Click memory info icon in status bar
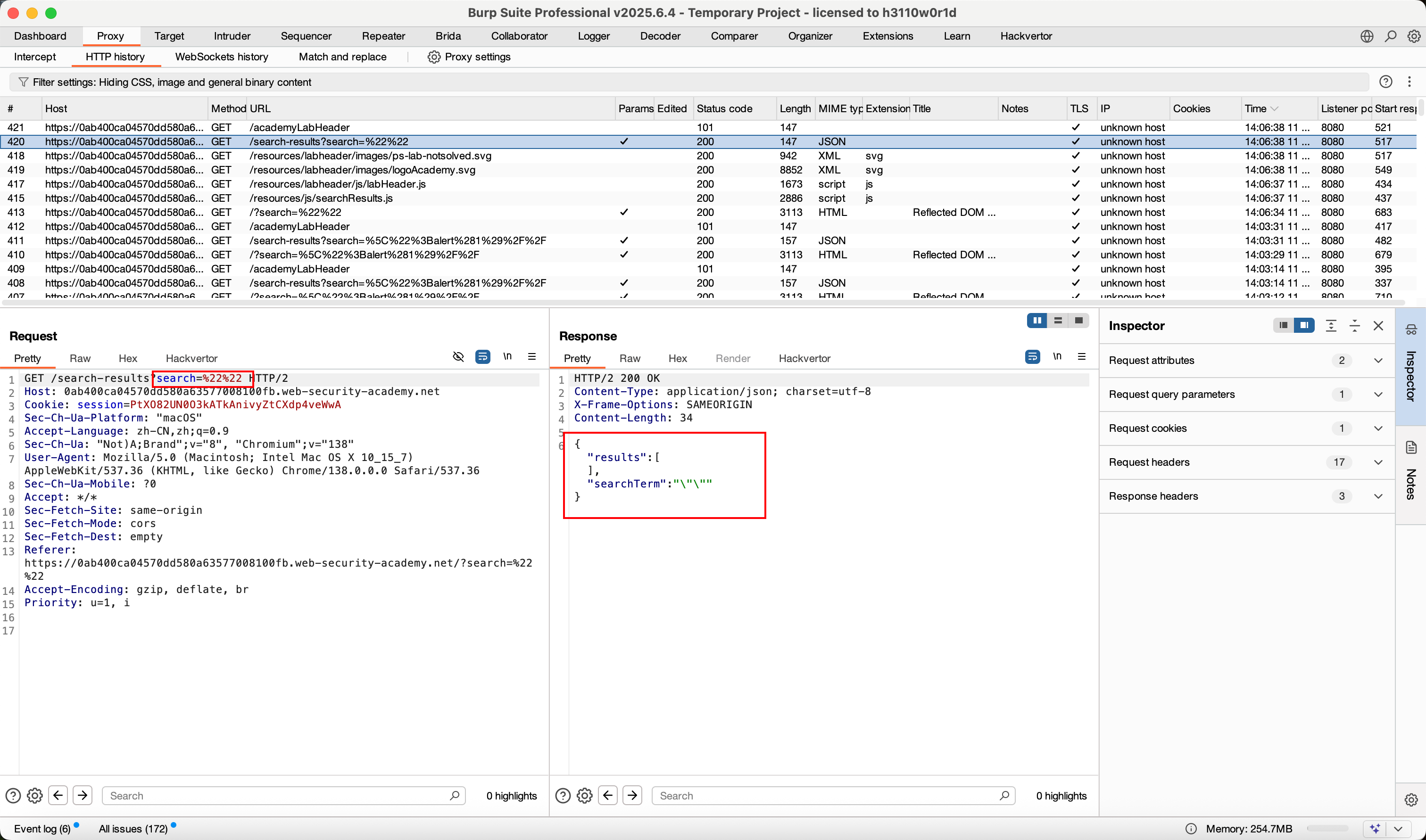This screenshot has height=840, width=1426. pyautogui.click(x=1191, y=829)
